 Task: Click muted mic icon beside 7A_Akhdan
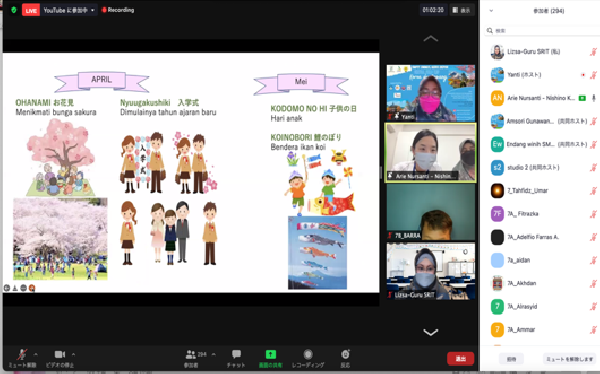(593, 283)
